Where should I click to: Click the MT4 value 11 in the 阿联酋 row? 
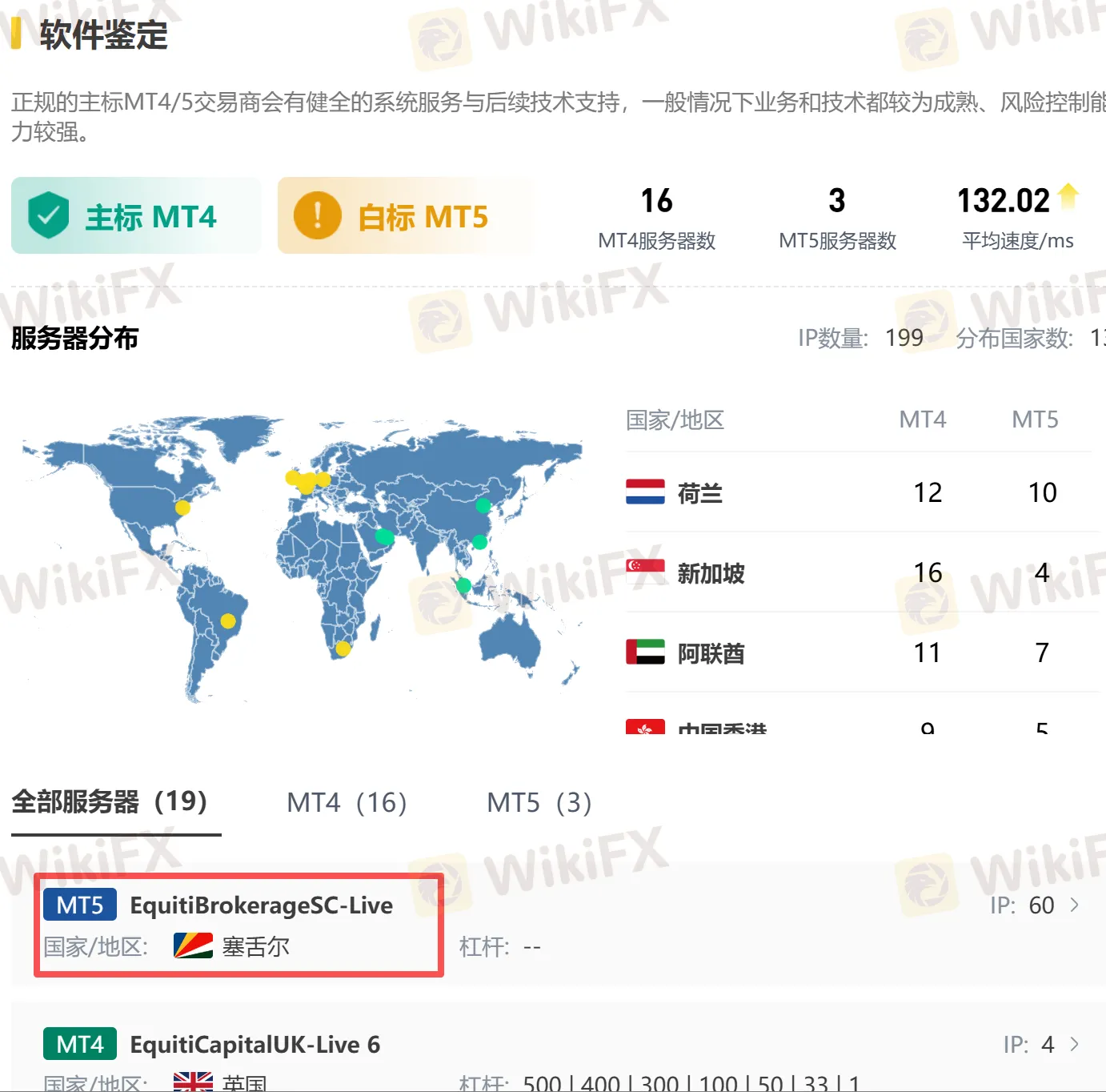pos(928,652)
